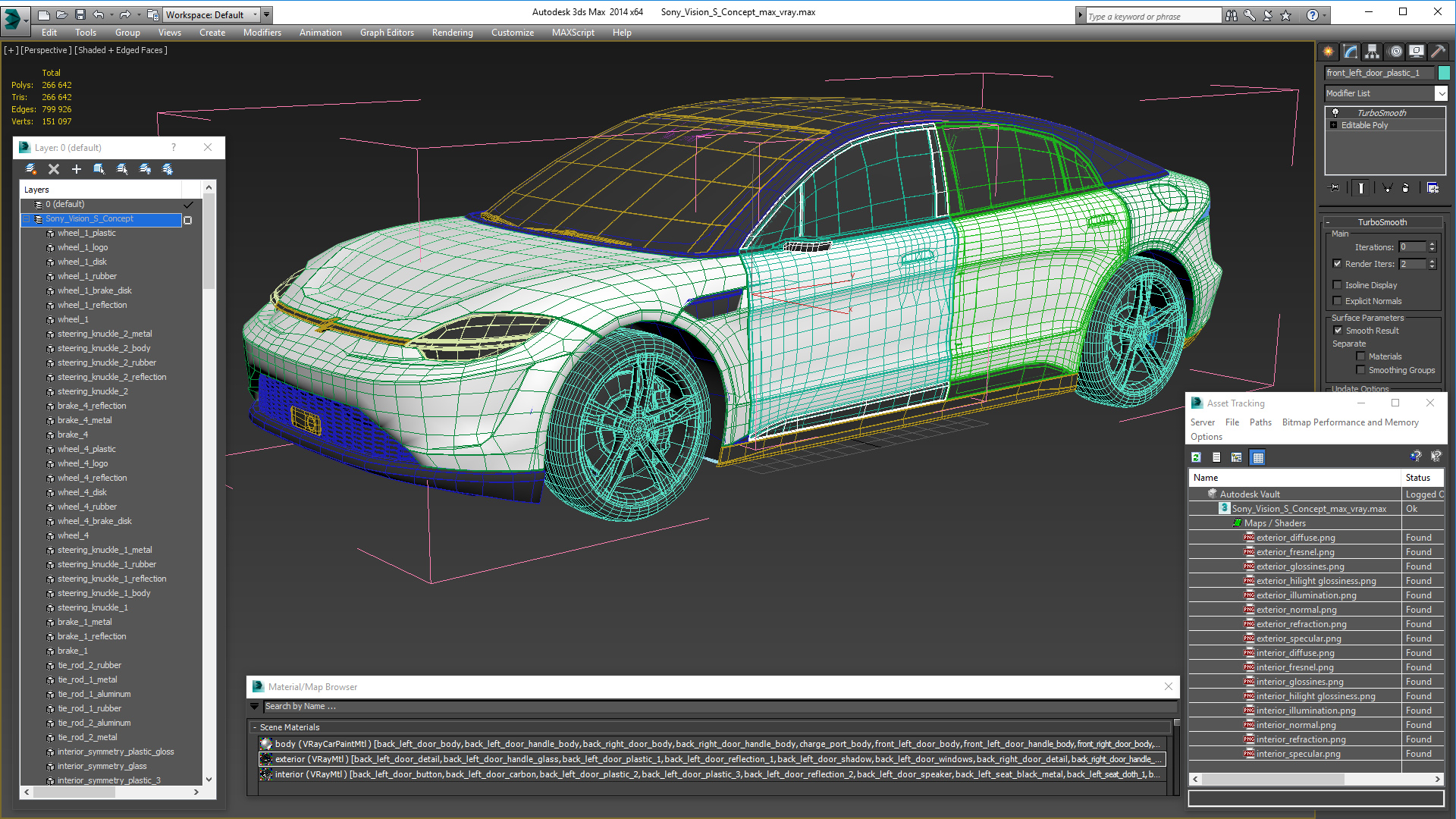The image size is (1456, 819).
Task: Click the Subscription Center key icon
Action: 1250,15
